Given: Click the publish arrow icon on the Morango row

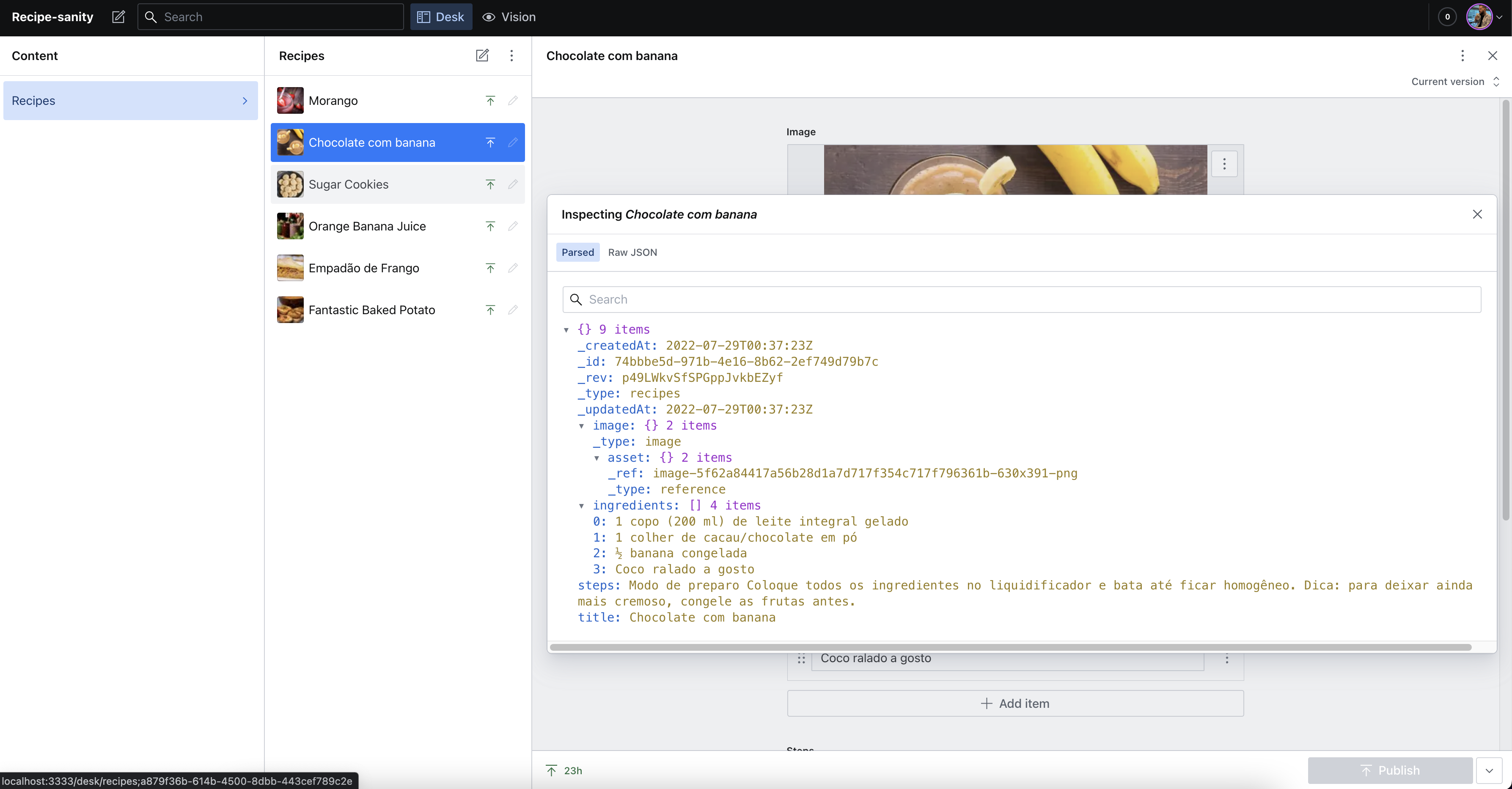Looking at the screenshot, I should pos(491,100).
